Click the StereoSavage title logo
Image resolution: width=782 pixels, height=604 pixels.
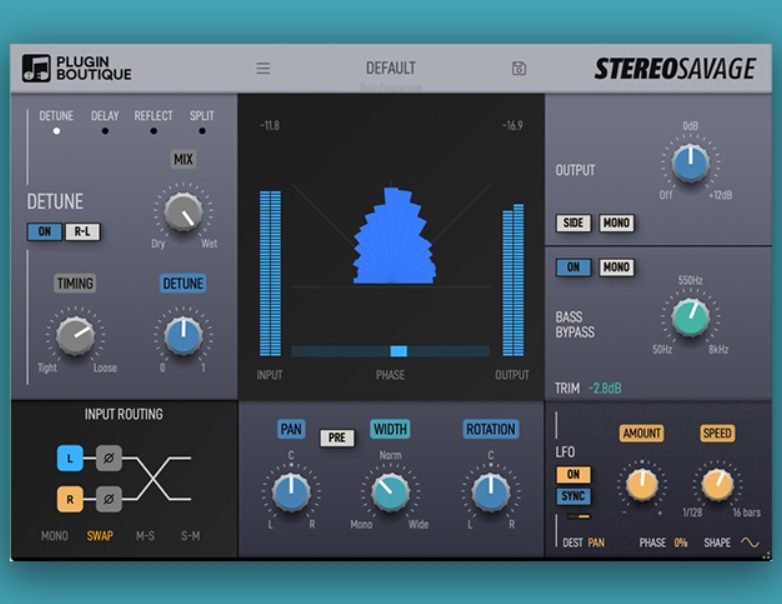point(675,69)
